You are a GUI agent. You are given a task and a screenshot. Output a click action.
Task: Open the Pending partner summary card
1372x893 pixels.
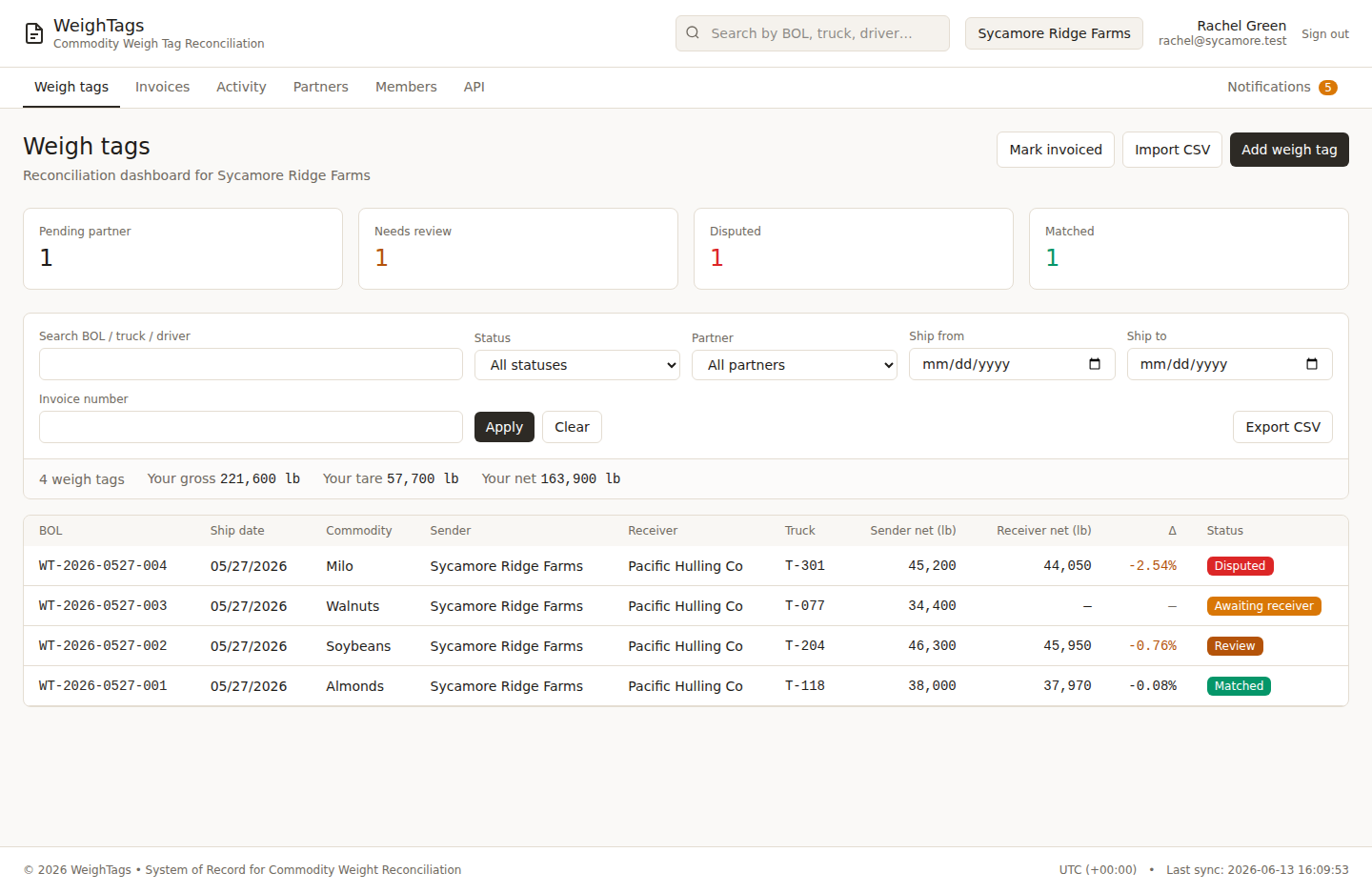coord(183,249)
